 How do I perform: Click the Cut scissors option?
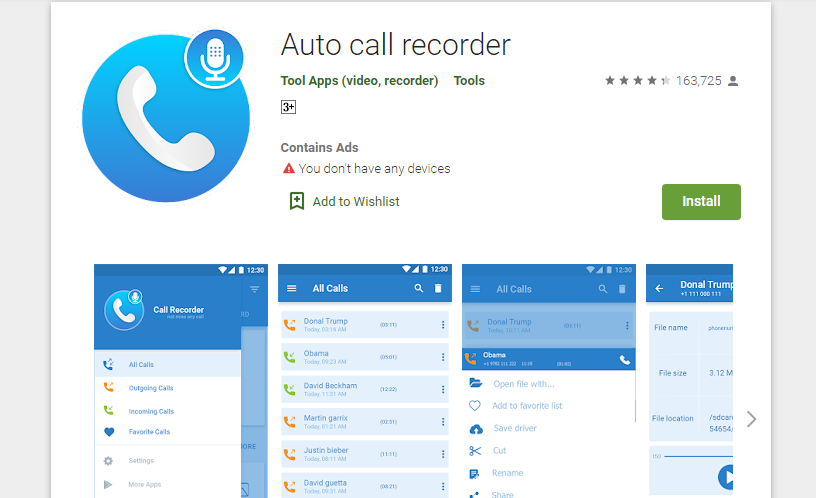click(x=499, y=450)
